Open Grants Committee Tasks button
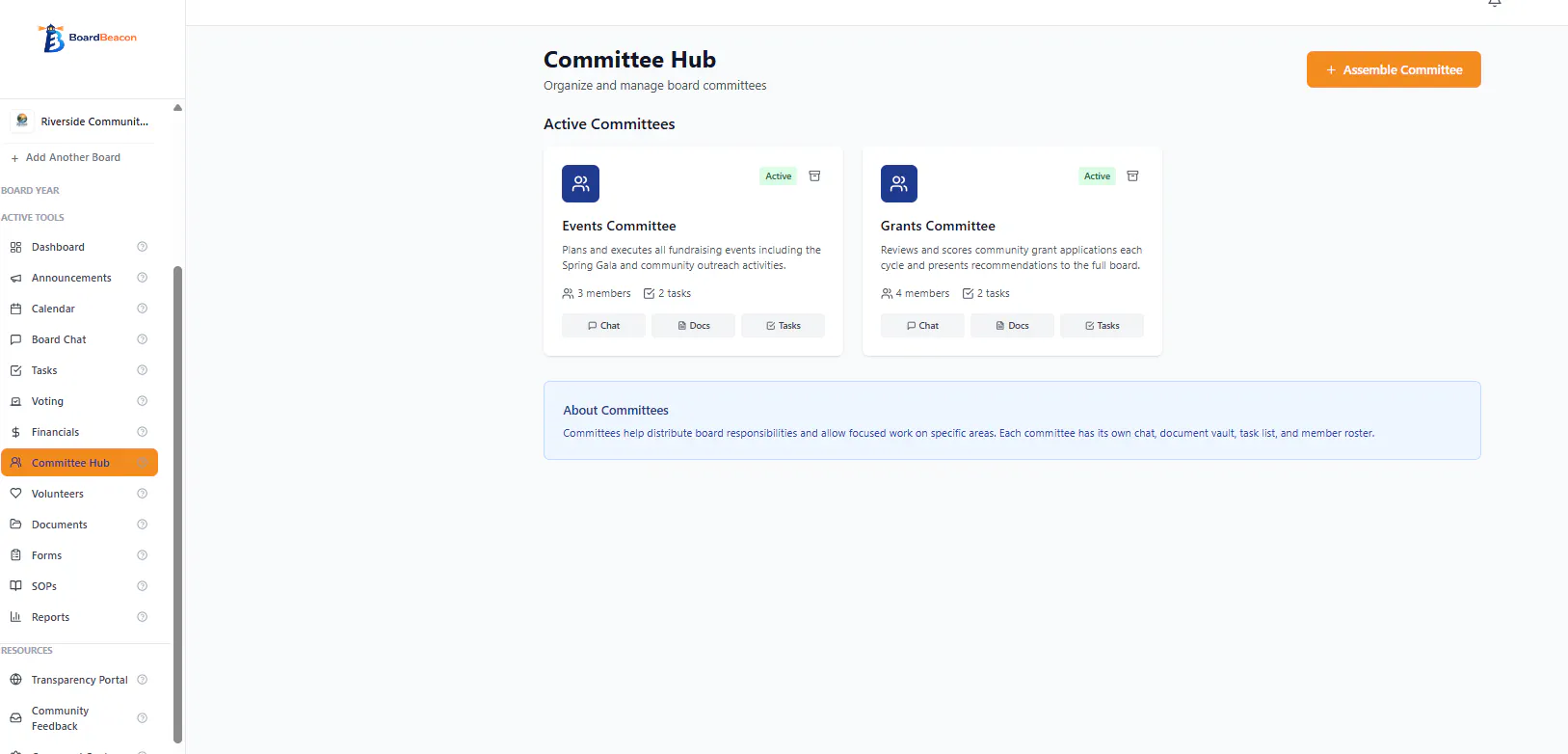This screenshot has height=754, width=1568. (x=1102, y=326)
